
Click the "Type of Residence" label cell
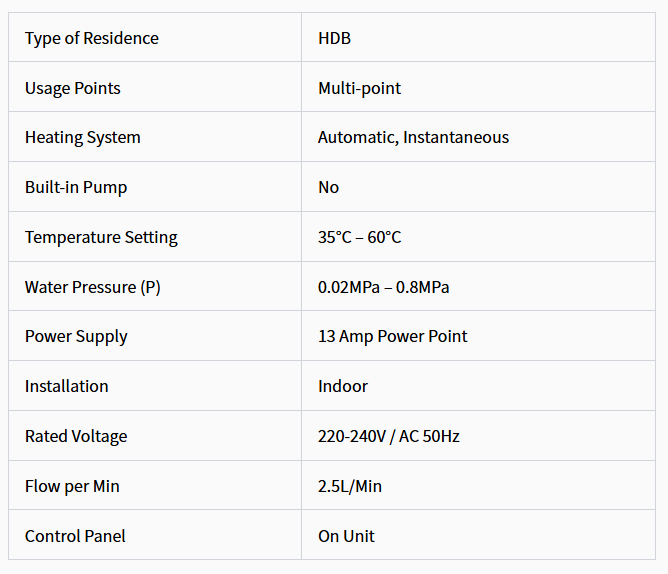92,38
